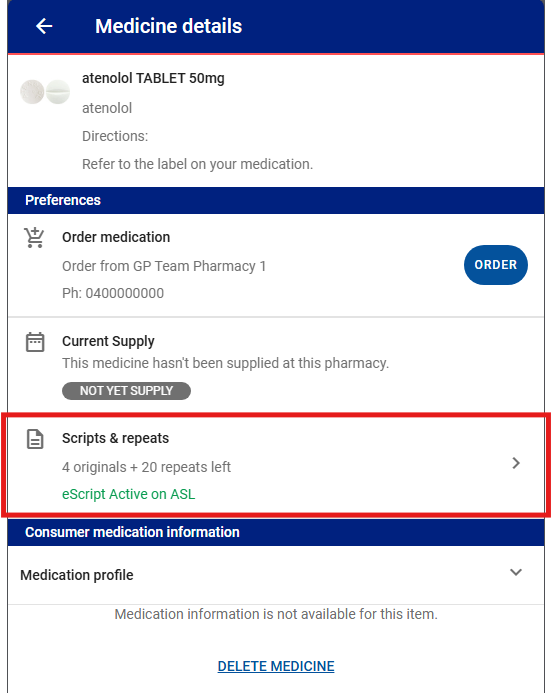Click the NOT YET SUPPLY badge
Viewport: 551px width, 693px height.
click(x=126, y=391)
